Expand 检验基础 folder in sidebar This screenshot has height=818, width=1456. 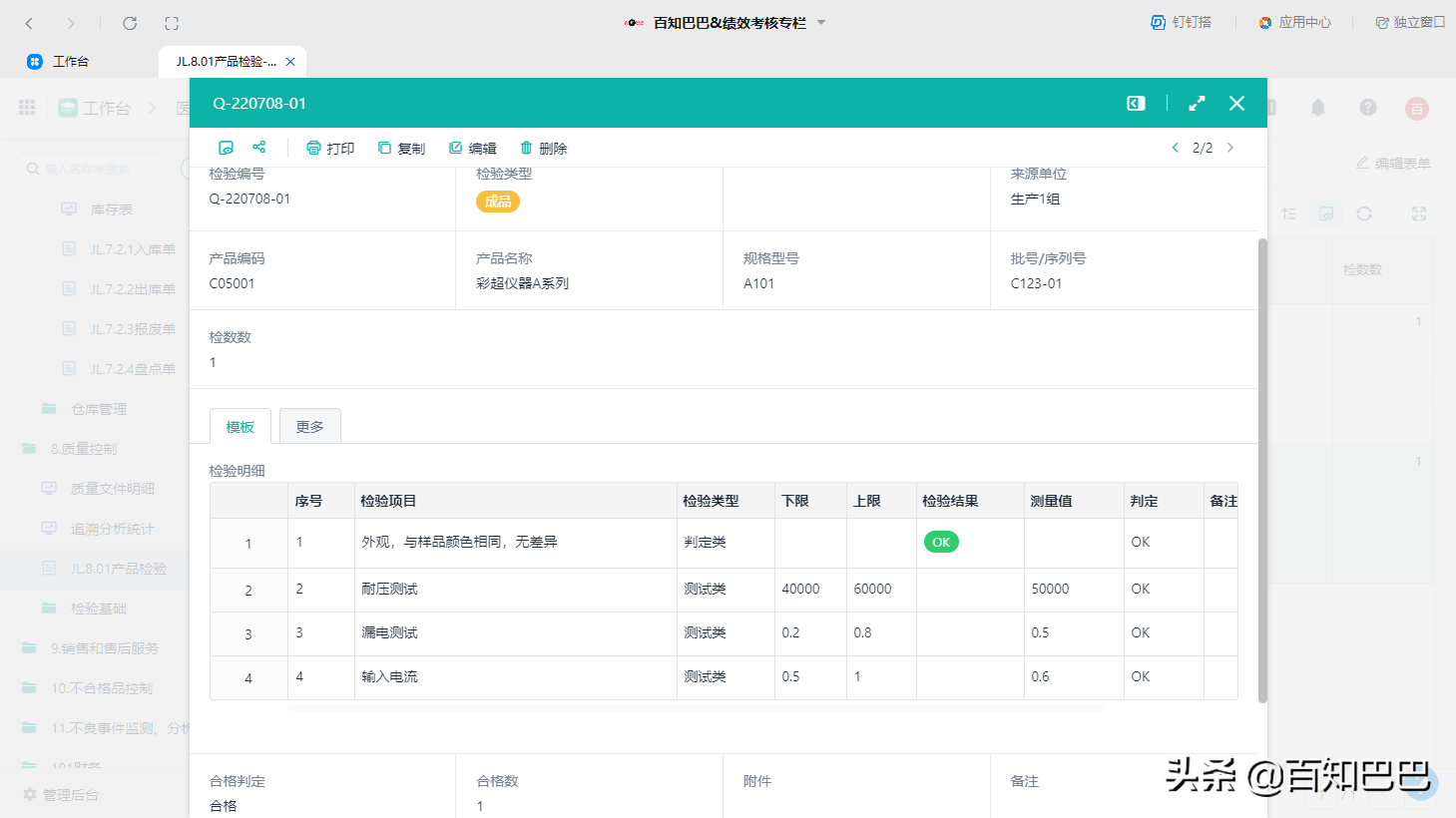coord(98,609)
